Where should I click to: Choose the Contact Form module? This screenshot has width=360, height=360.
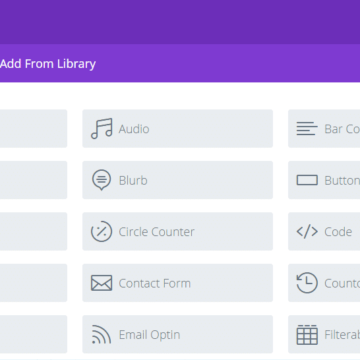(x=177, y=283)
